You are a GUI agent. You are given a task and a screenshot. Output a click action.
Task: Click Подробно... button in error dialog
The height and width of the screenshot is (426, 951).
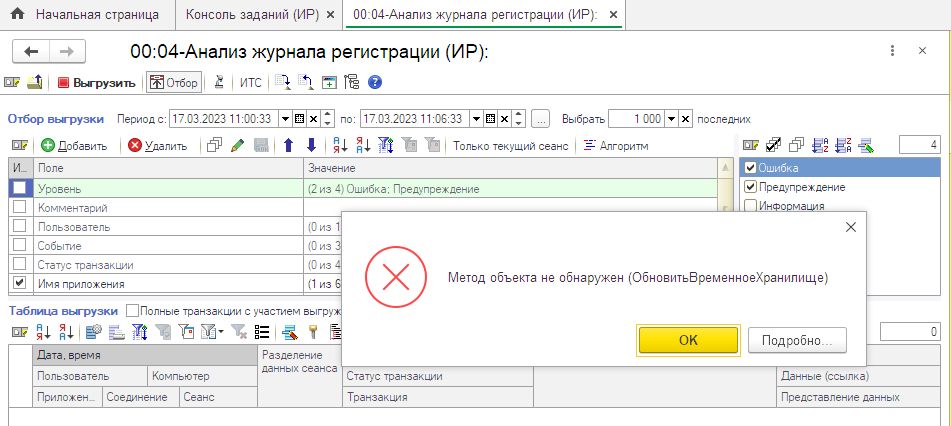tap(796, 340)
